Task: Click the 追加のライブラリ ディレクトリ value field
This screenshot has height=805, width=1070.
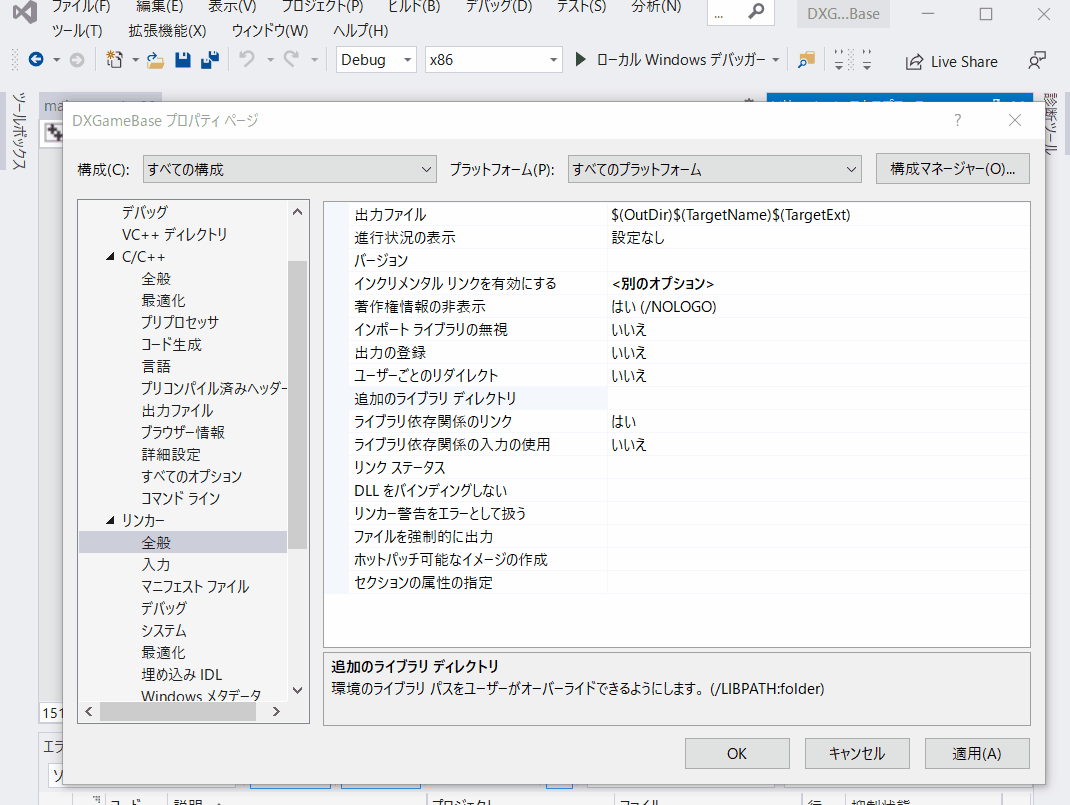Action: coord(818,398)
